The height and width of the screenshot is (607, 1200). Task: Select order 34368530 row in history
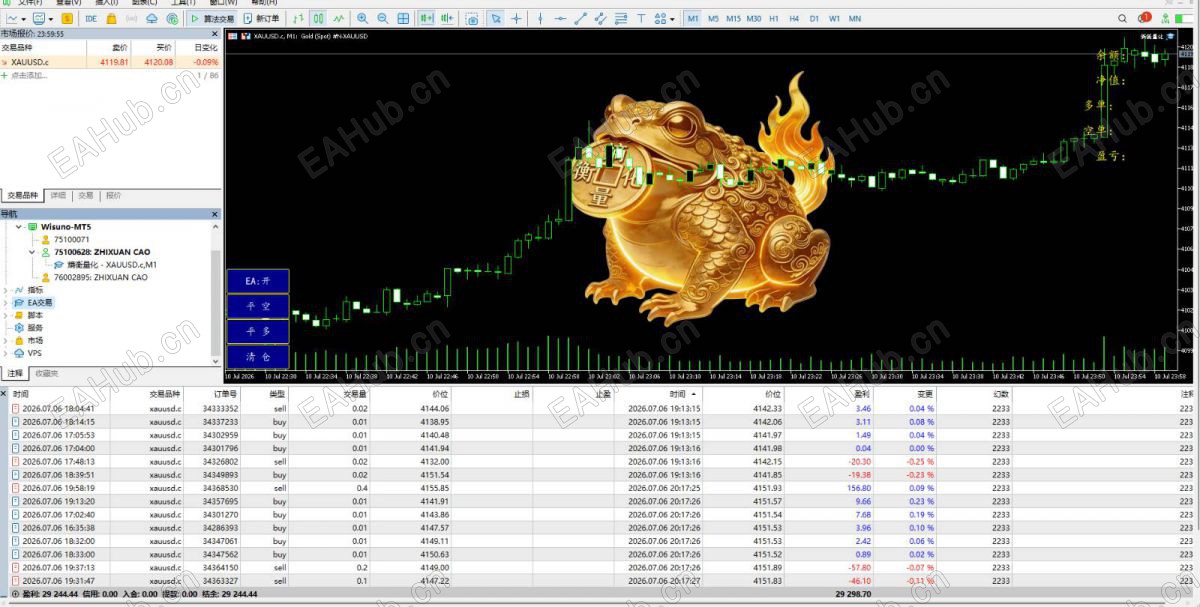point(600,488)
